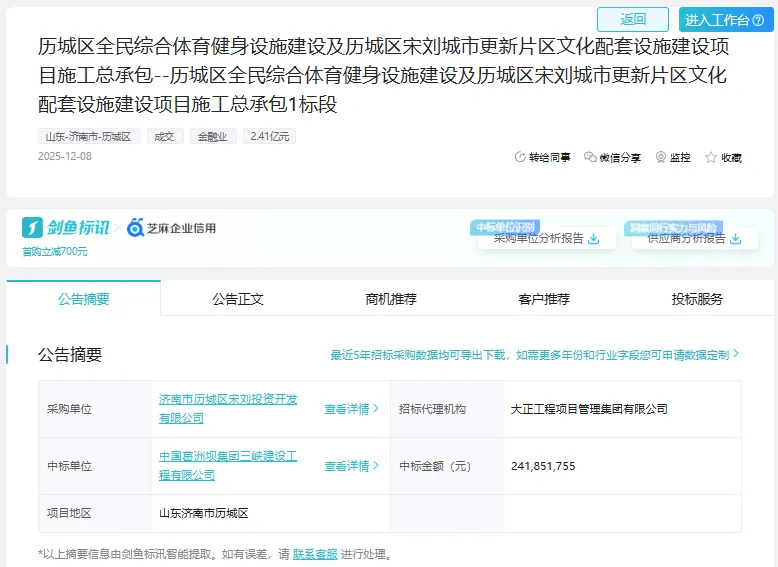Click the 进入工作台 button
The width and height of the screenshot is (778, 567).
[725, 20]
